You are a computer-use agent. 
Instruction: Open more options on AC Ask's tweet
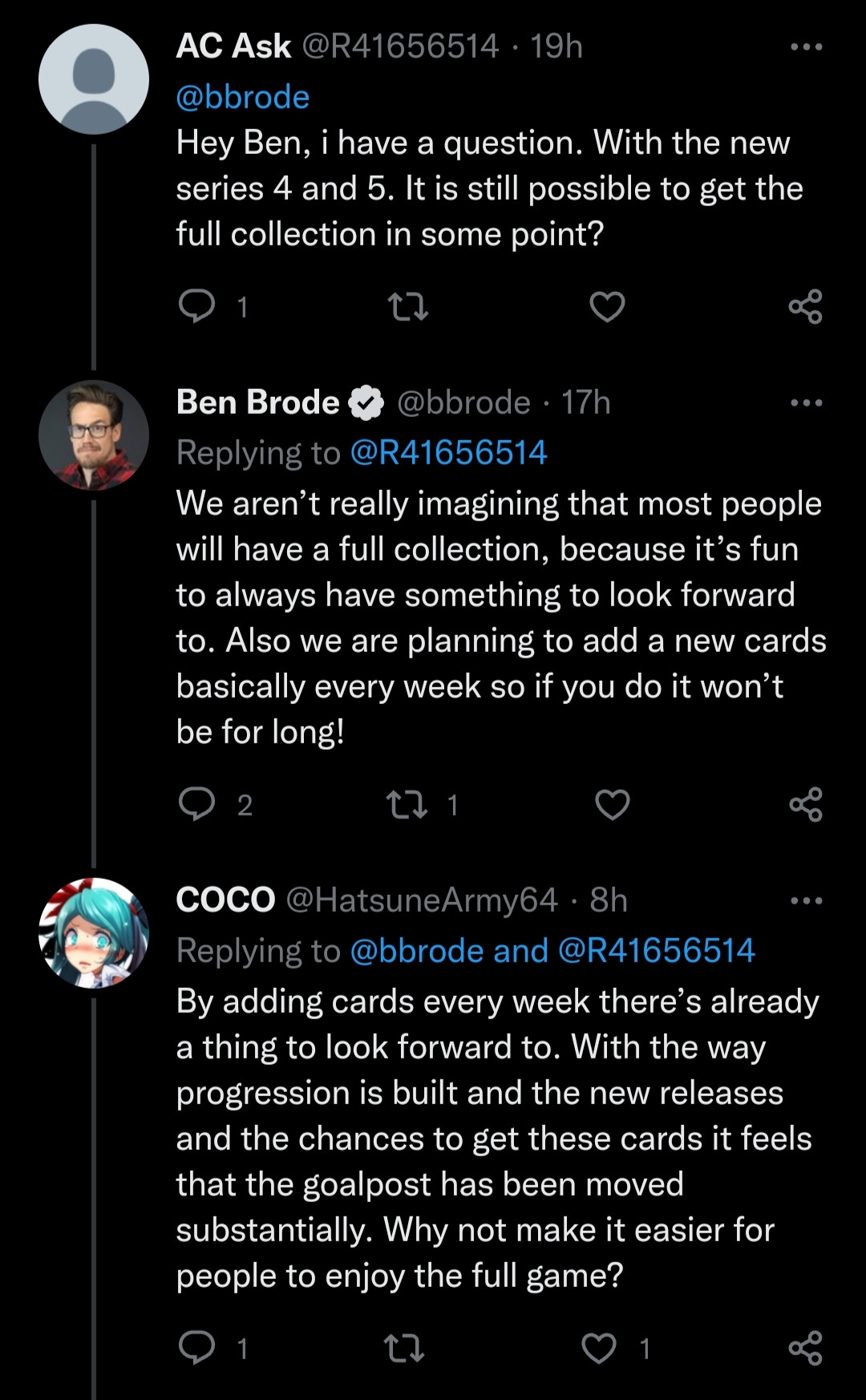(x=805, y=47)
